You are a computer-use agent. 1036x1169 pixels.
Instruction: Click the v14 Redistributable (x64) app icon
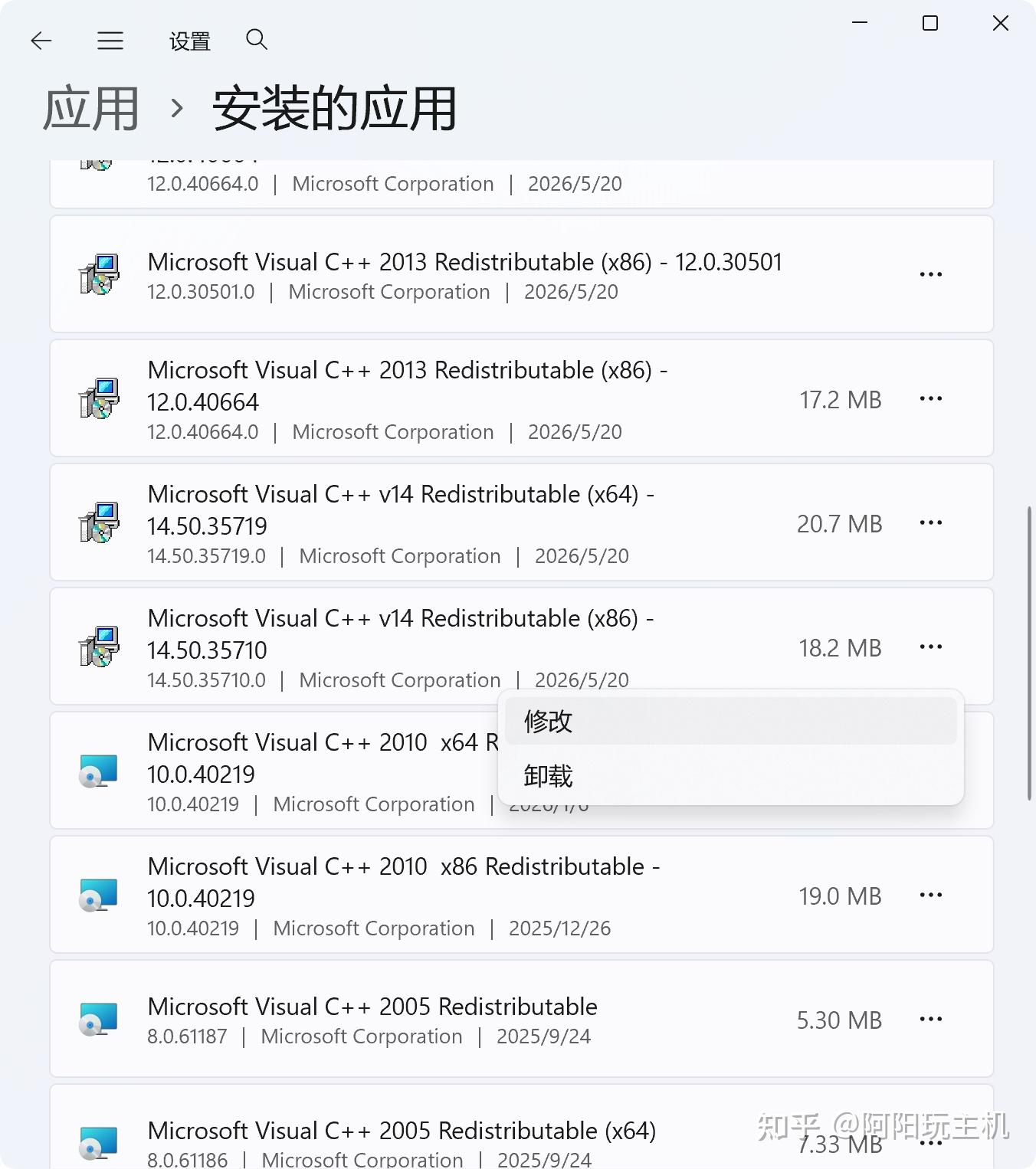coord(99,522)
